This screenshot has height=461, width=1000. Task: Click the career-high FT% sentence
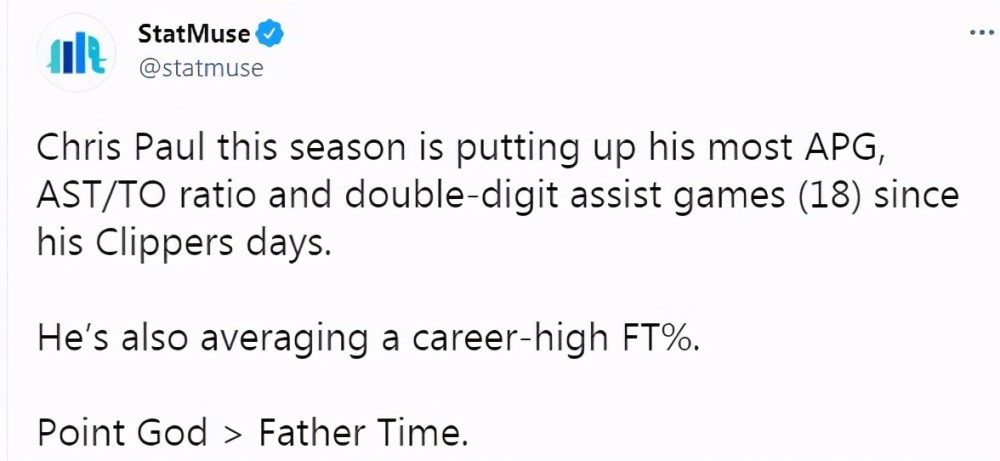368,339
